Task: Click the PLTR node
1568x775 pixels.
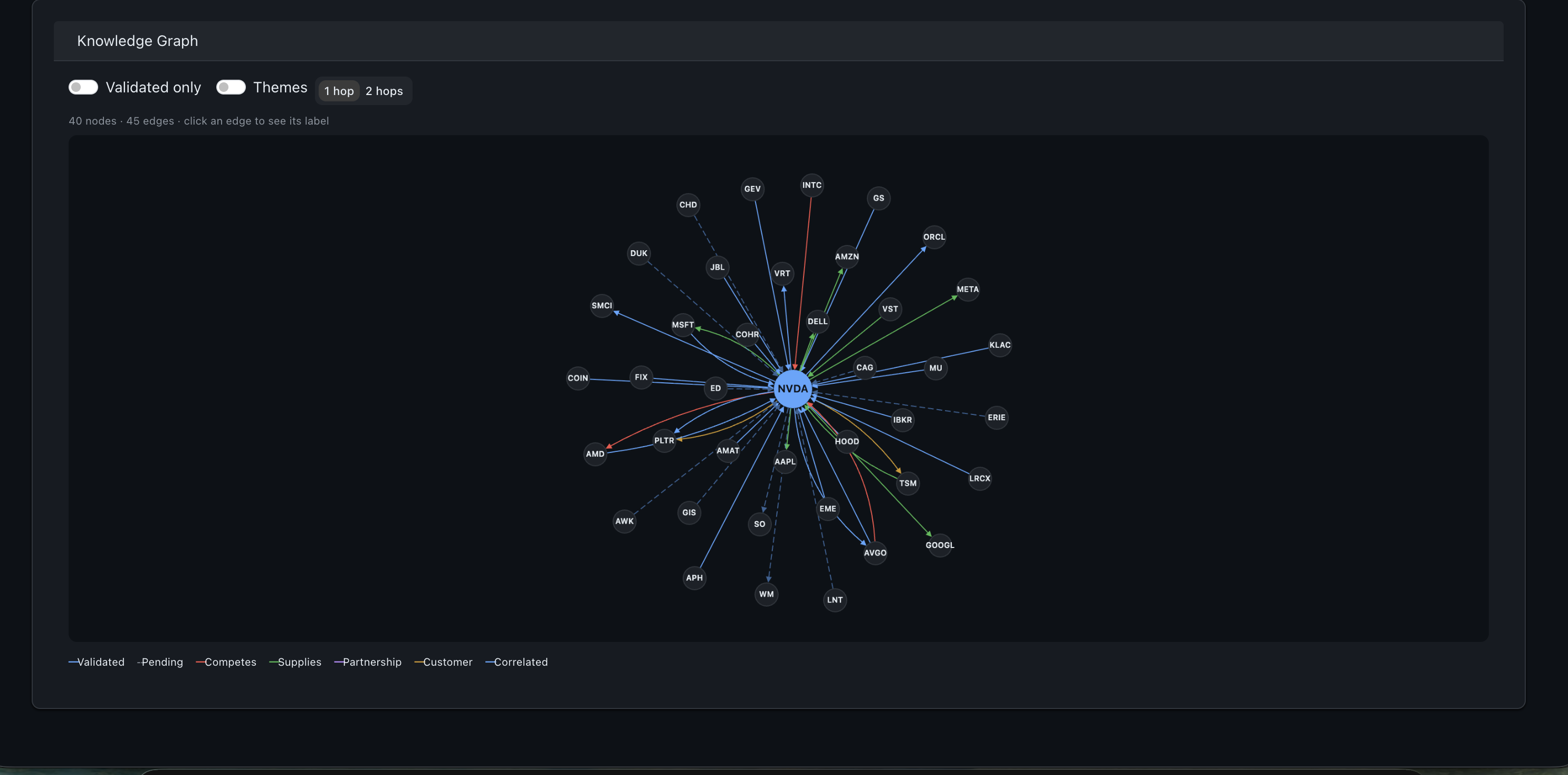Action: (x=664, y=440)
